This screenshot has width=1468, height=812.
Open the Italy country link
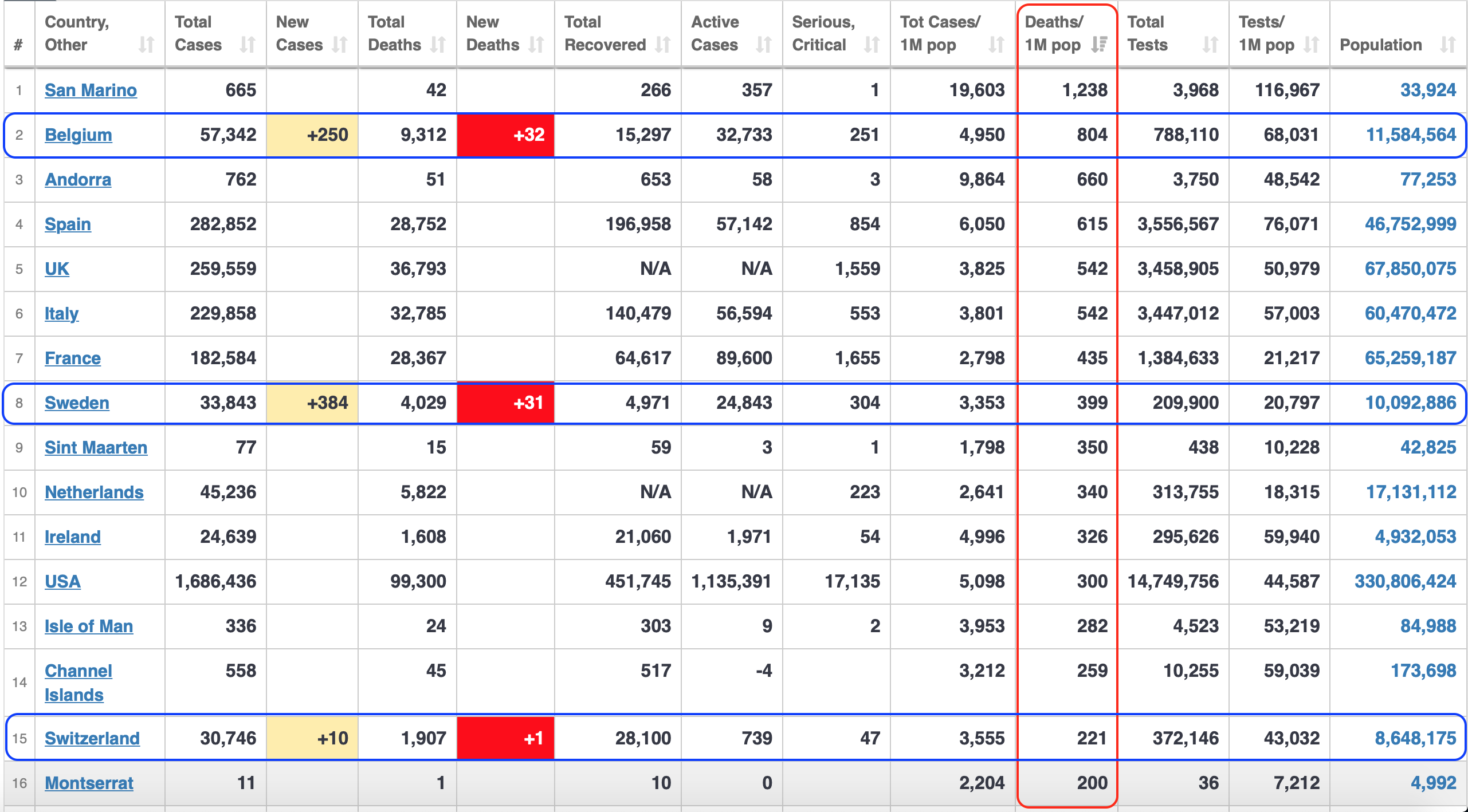pos(61,313)
